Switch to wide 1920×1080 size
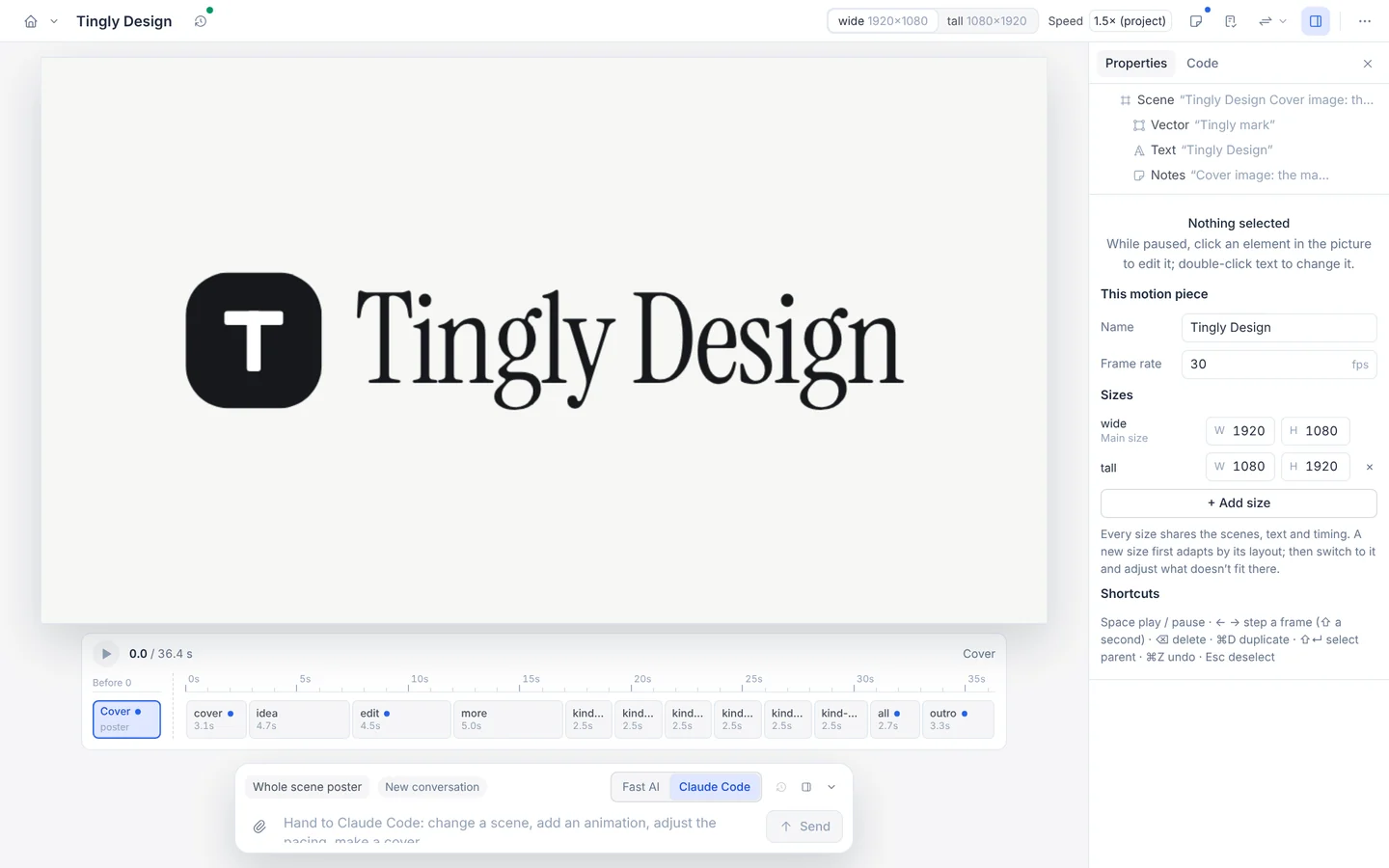Screen dimensions: 1389x868 click(x=883, y=21)
